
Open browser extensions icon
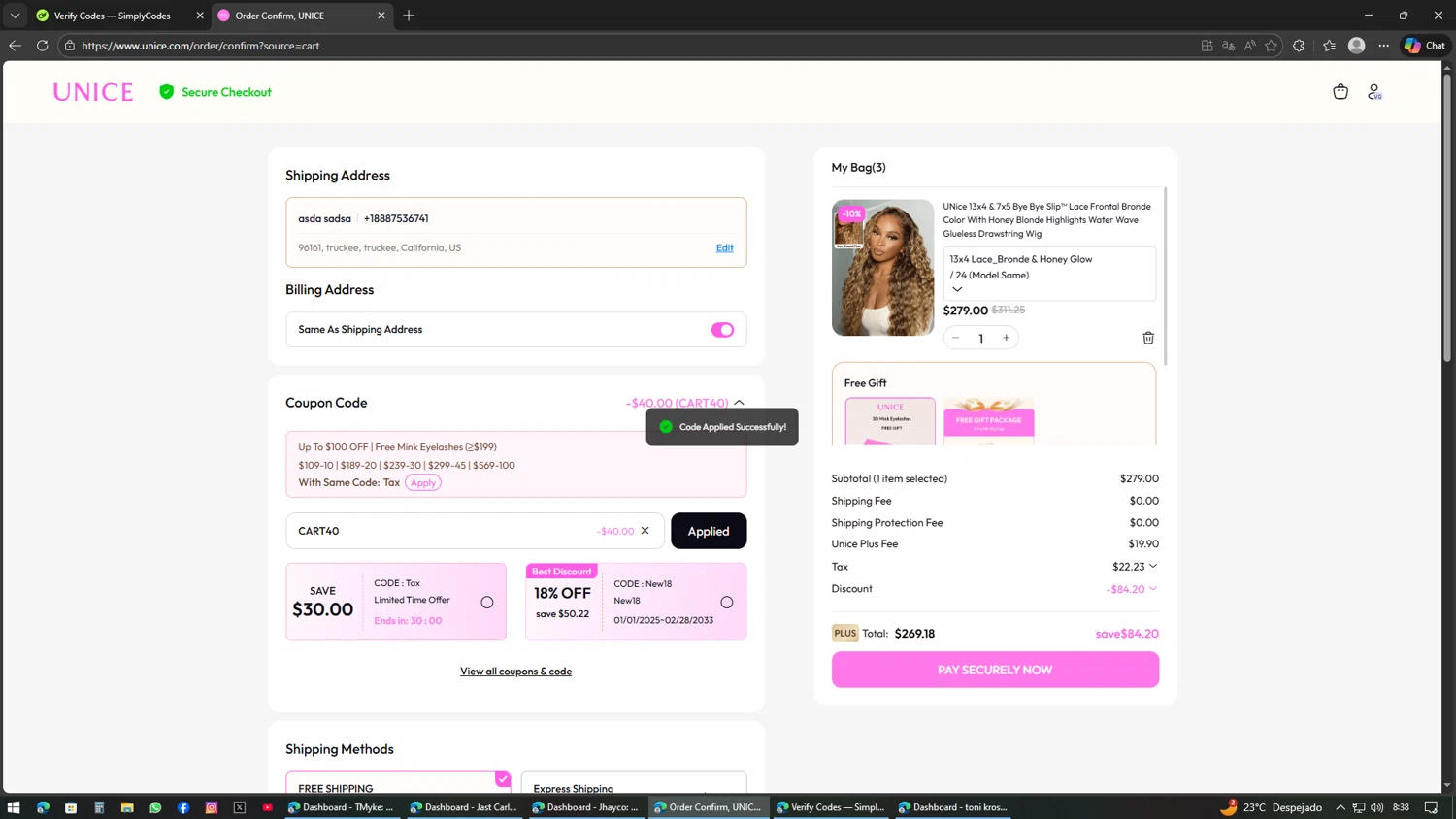[x=1299, y=46]
